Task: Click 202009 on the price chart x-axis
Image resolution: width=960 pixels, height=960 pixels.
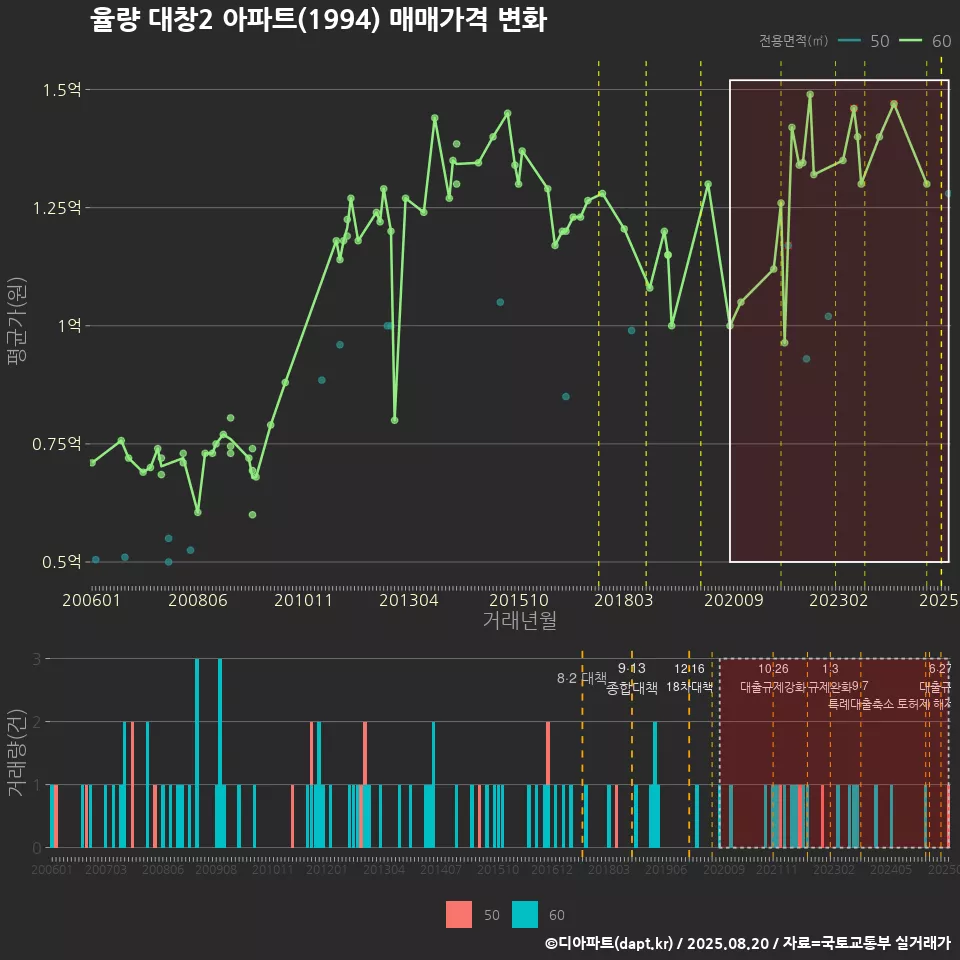Action: coord(733,600)
